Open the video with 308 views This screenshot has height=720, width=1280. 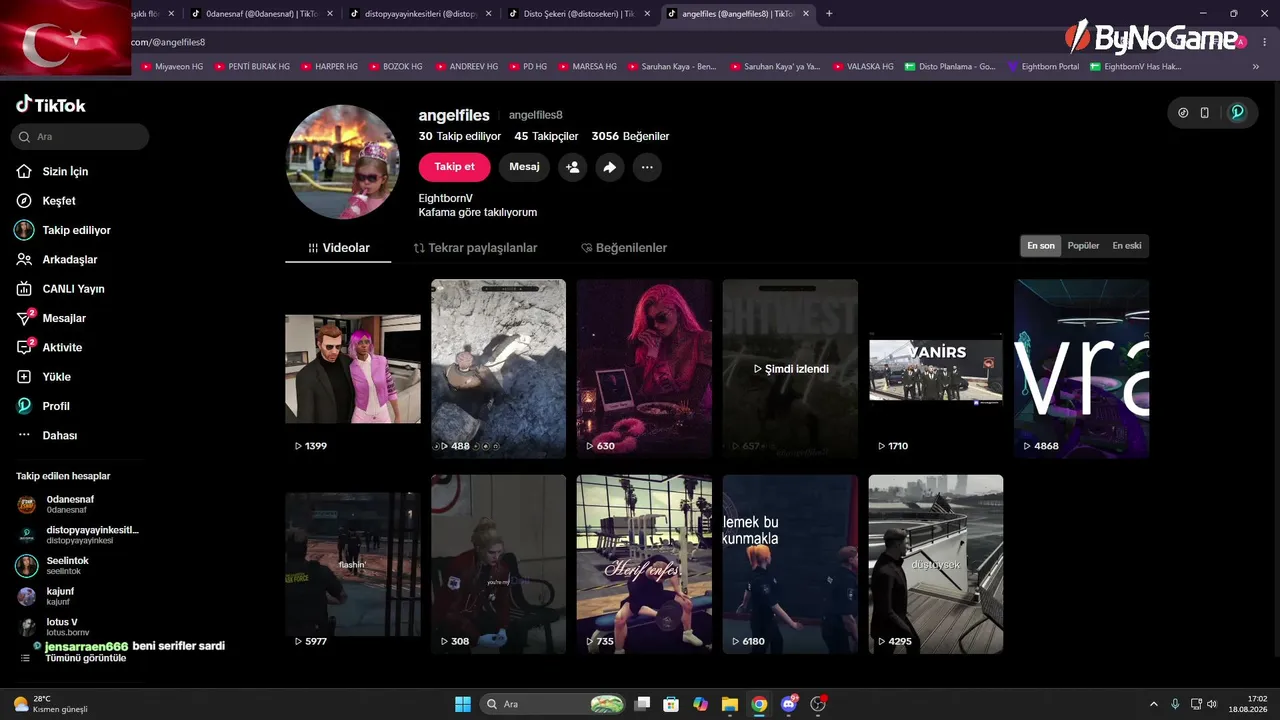tap(498, 564)
